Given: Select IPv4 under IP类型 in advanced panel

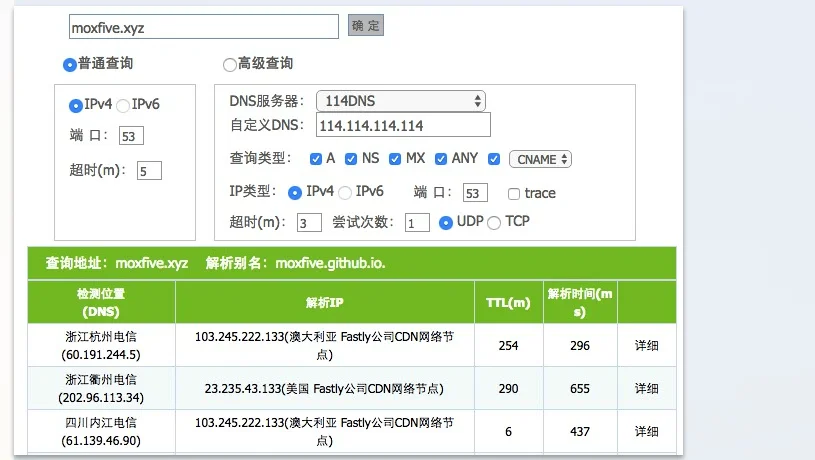Looking at the screenshot, I should pos(295,193).
